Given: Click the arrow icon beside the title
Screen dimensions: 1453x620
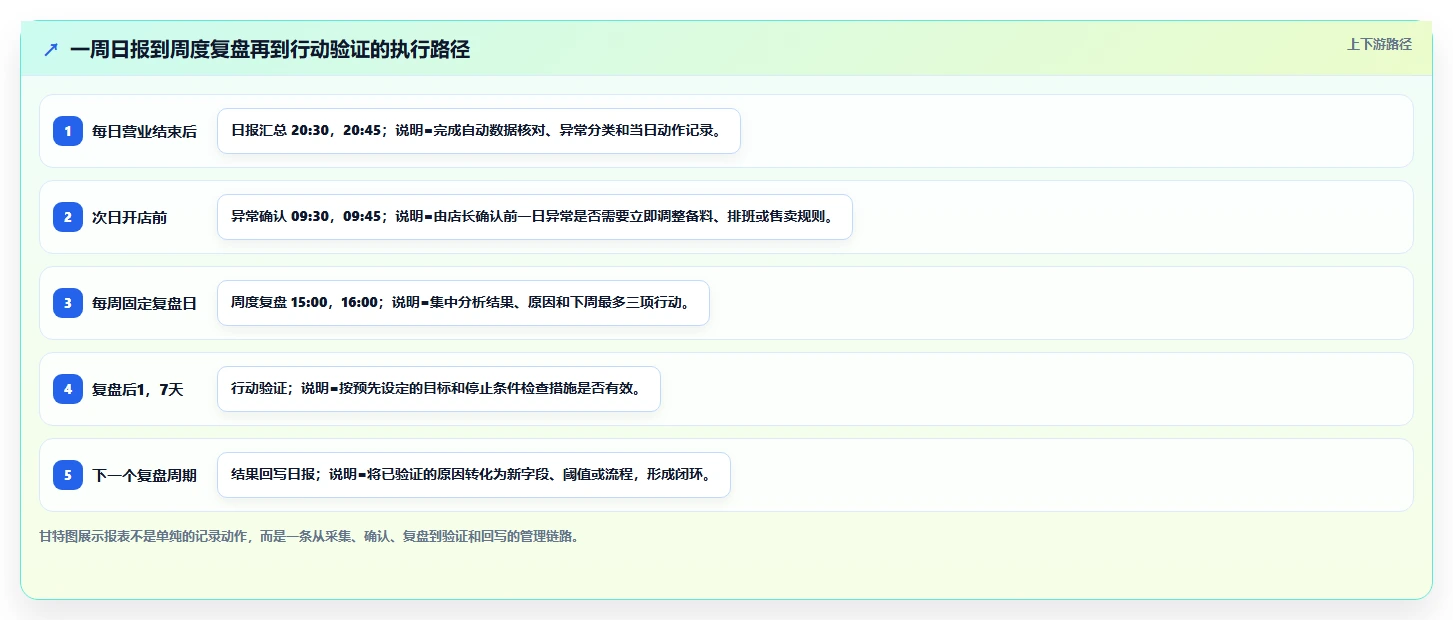Looking at the screenshot, I should pos(51,49).
